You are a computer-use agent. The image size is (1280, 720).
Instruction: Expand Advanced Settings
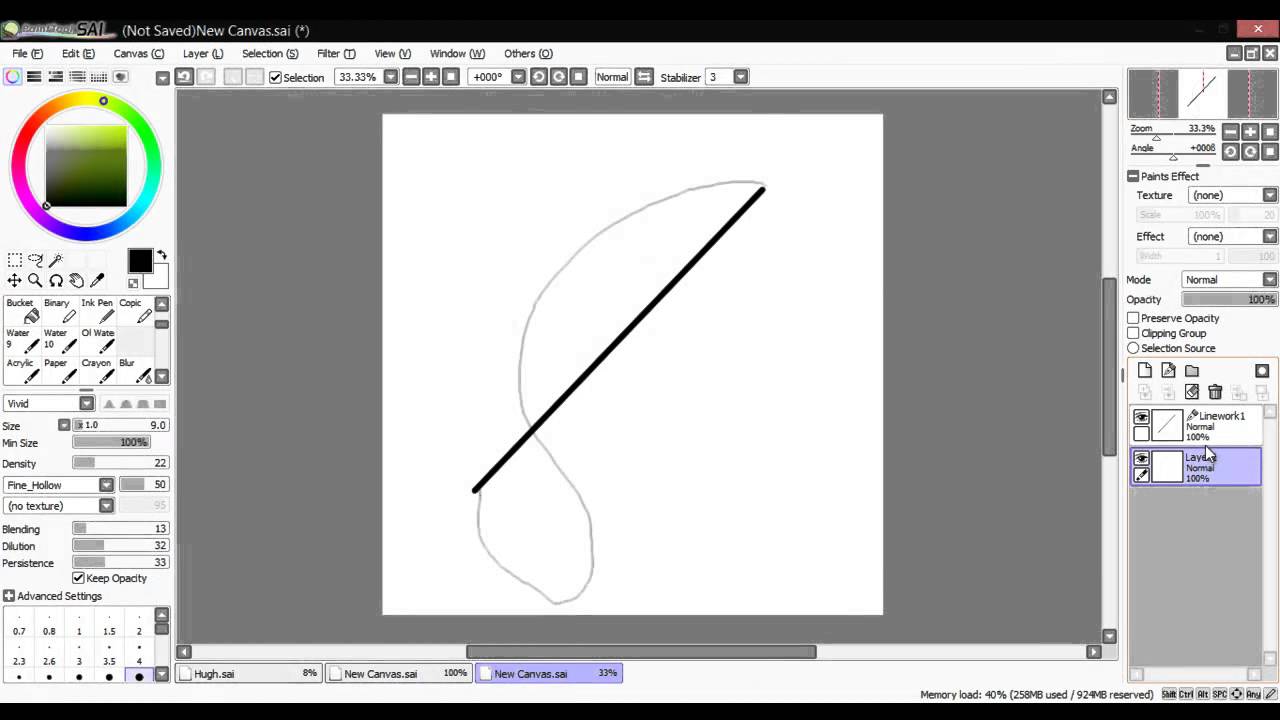[9, 596]
